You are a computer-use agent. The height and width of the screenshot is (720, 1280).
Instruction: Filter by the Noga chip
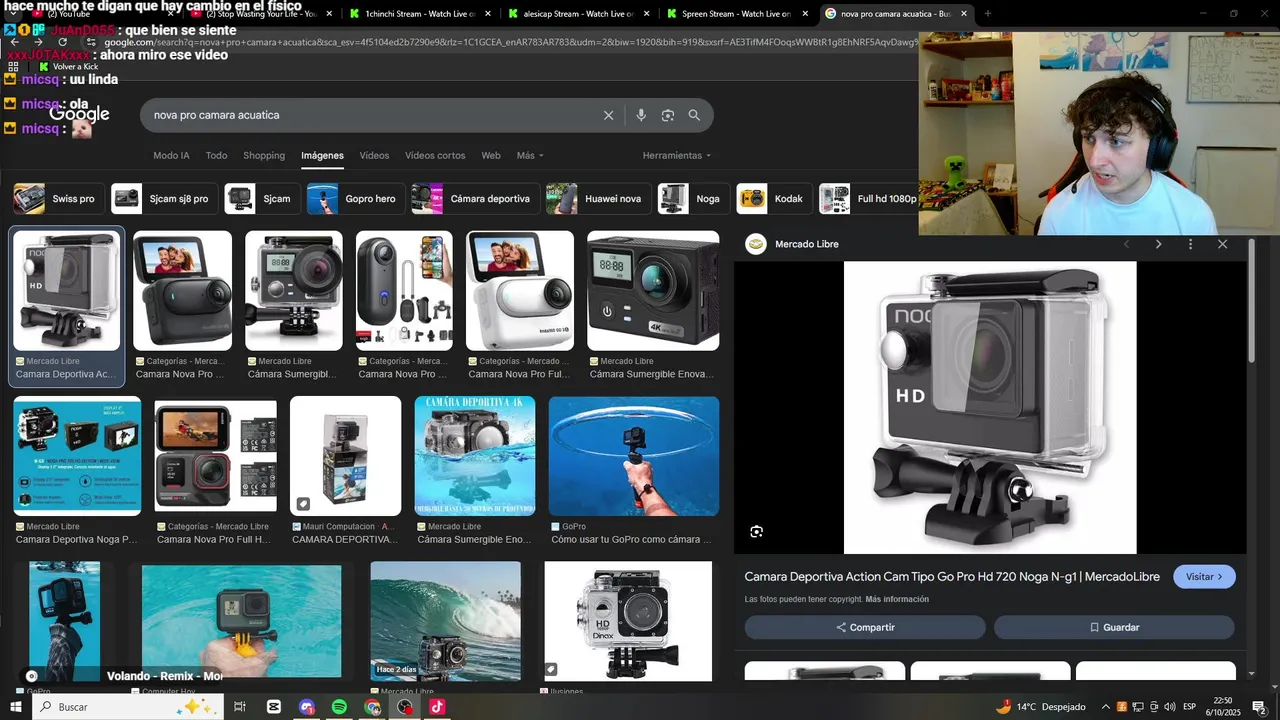pyautogui.click(x=692, y=199)
